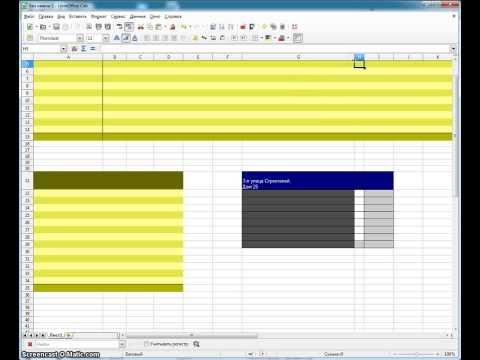Viewport: 480px width, 360px height.
Task: Create a new spreadsheet document
Action: pyautogui.click(x=29, y=27)
